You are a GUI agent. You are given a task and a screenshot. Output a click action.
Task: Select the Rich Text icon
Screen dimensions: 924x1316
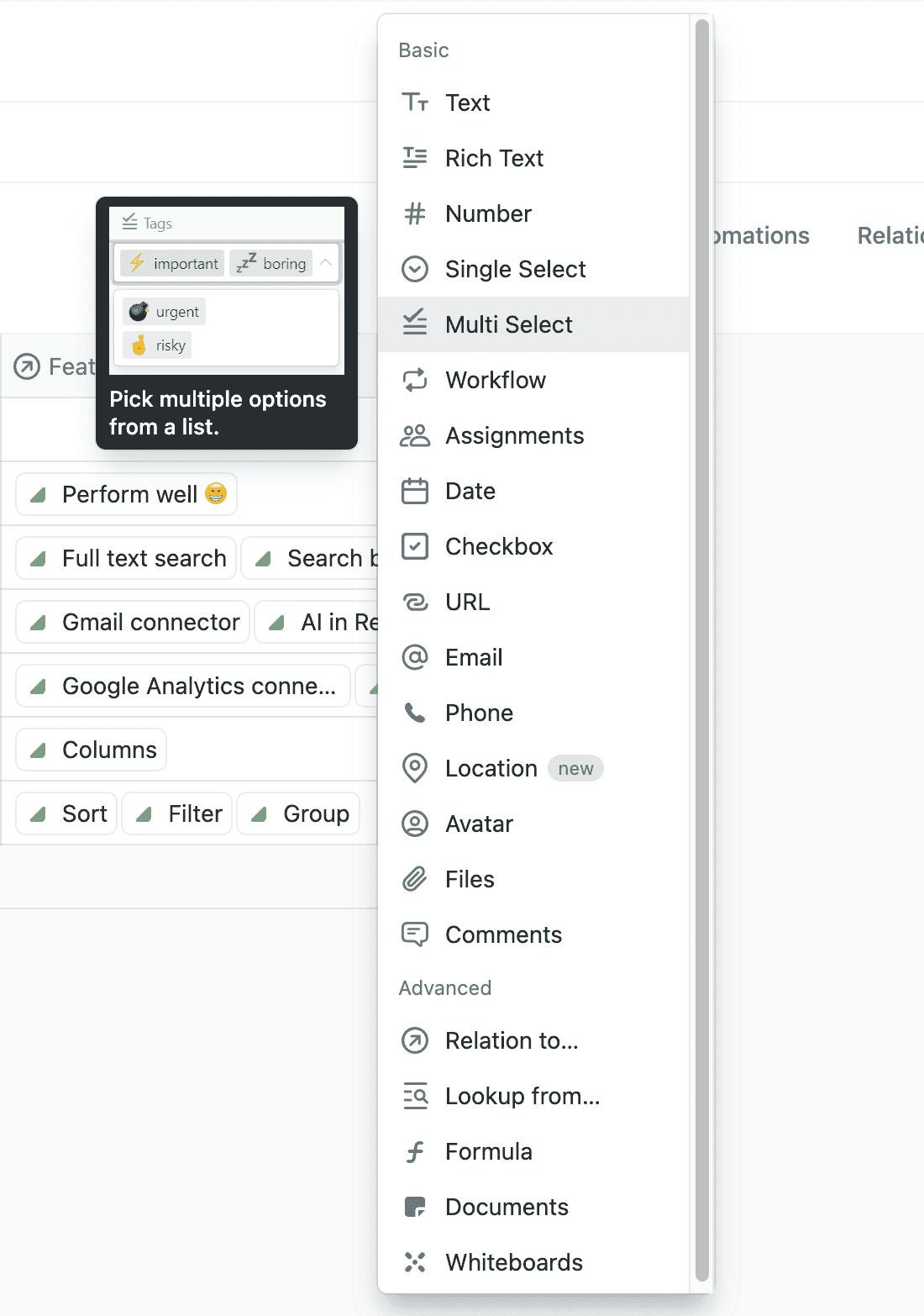[x=415, y=158]
